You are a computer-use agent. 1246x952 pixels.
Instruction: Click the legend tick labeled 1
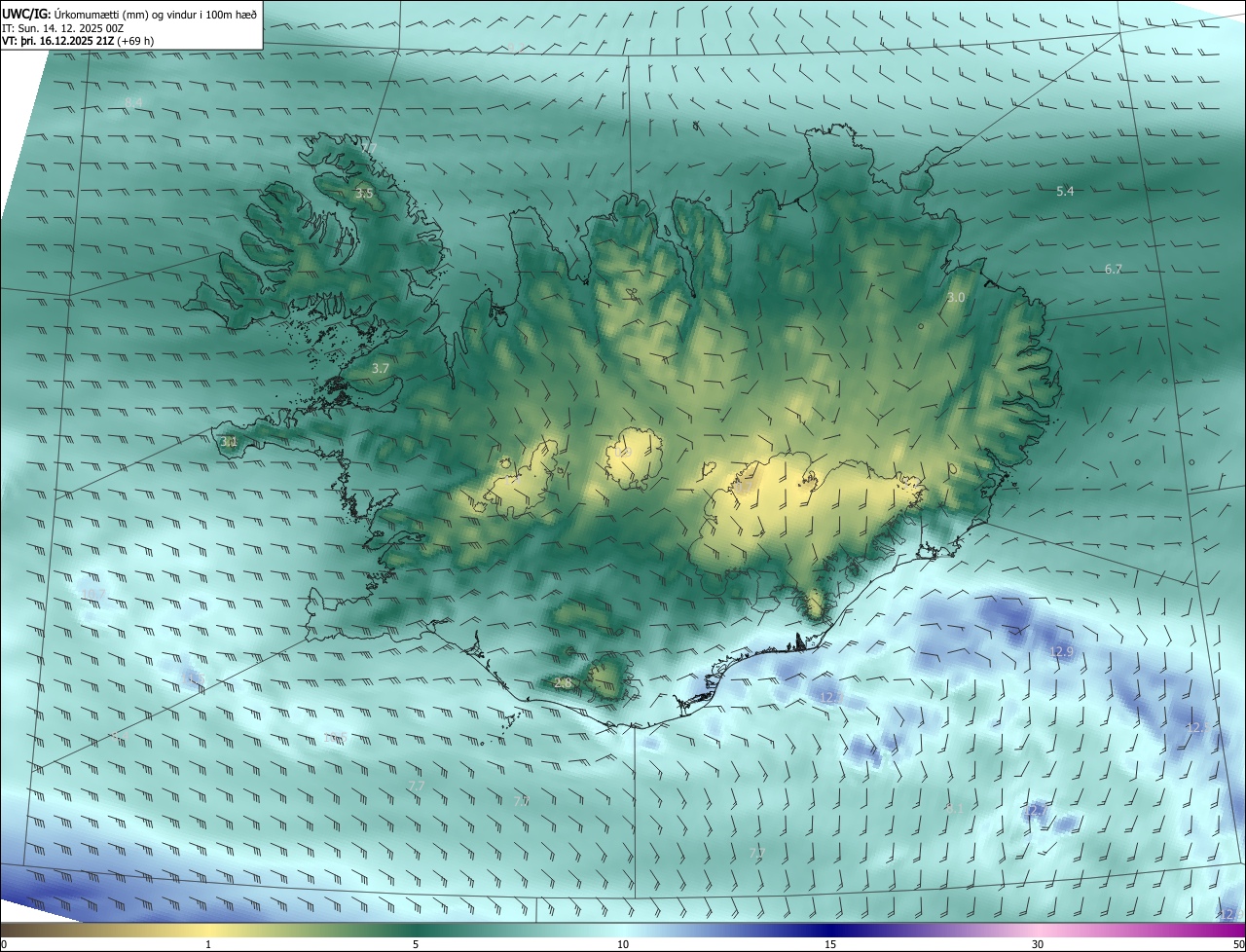(x=208, y=944)
